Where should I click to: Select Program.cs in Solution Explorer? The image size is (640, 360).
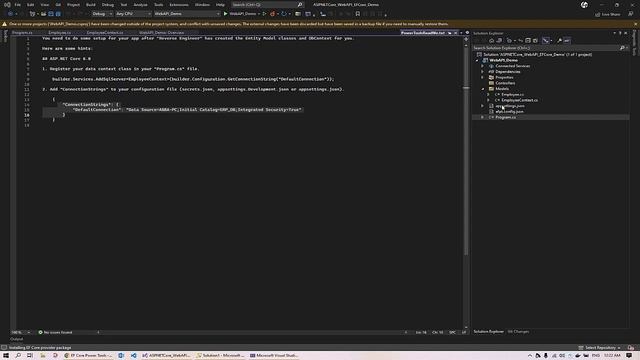(x=505, y=118)
